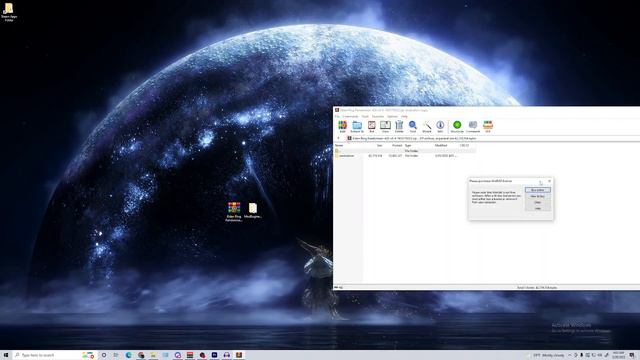Click the Delete trash can toolbar icon
Viewport: 640px width, 360px height.
[x=399, y=127]
